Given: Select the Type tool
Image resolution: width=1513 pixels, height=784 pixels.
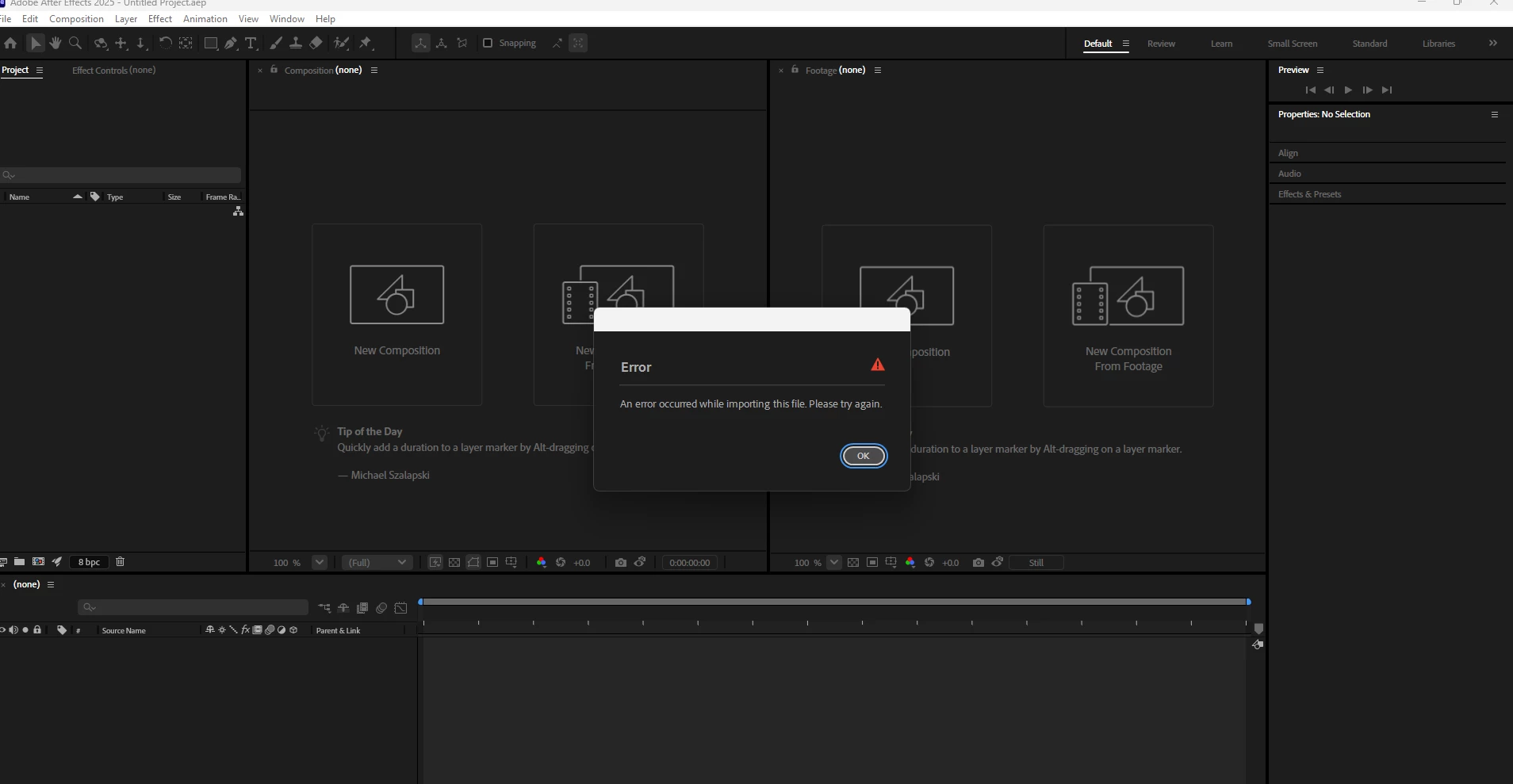Looking at the screenshot, I should click(251, 44).
